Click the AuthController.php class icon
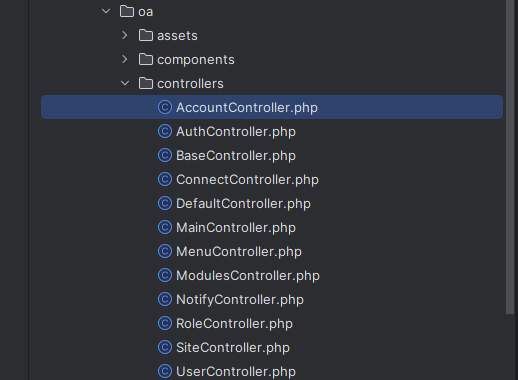518x380 pixels. coord(165,131)
